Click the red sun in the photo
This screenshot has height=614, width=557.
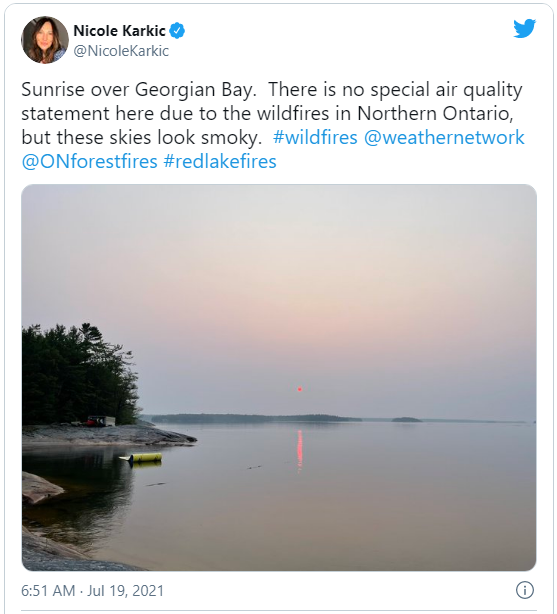(x=300, y=389)
